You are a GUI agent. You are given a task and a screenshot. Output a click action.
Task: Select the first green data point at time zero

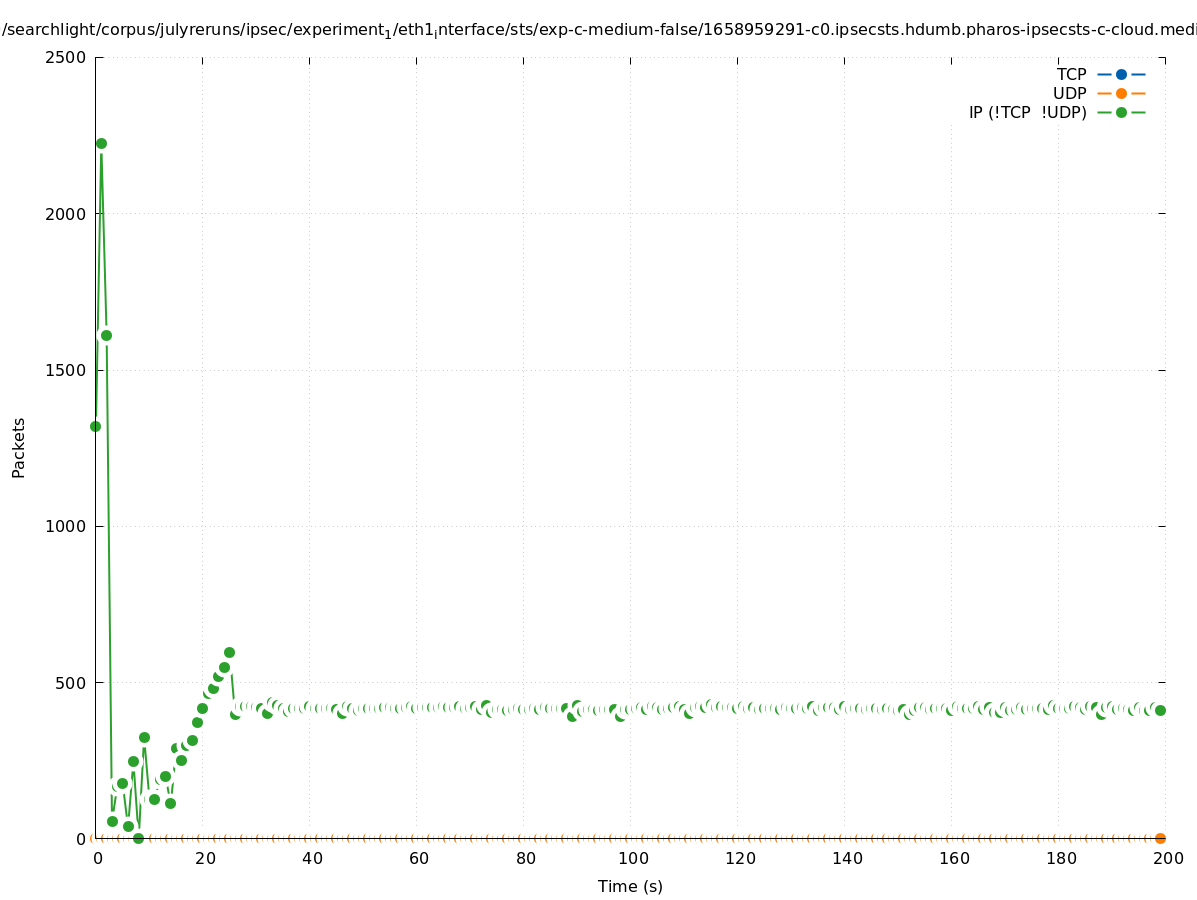pos(95,426)
